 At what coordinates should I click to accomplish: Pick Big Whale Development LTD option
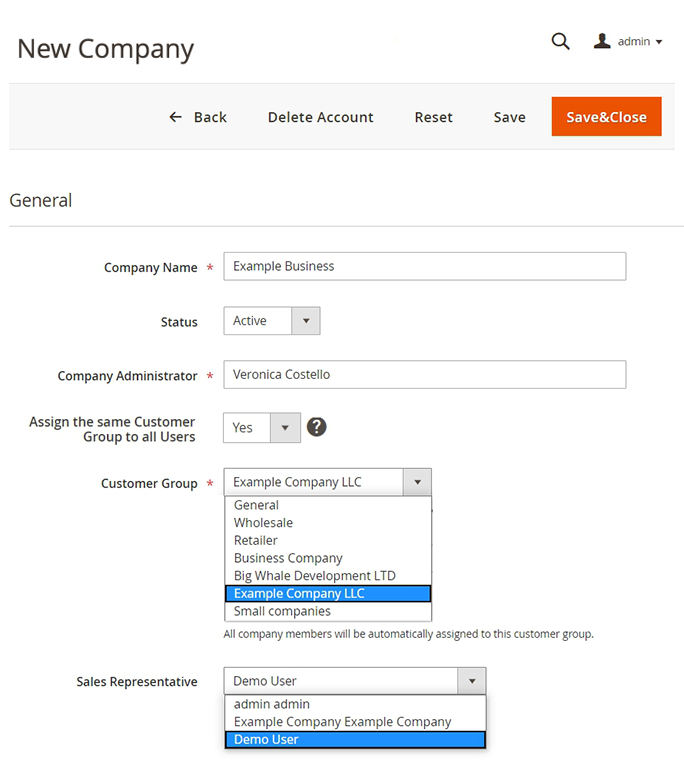[x=314, y=576]
